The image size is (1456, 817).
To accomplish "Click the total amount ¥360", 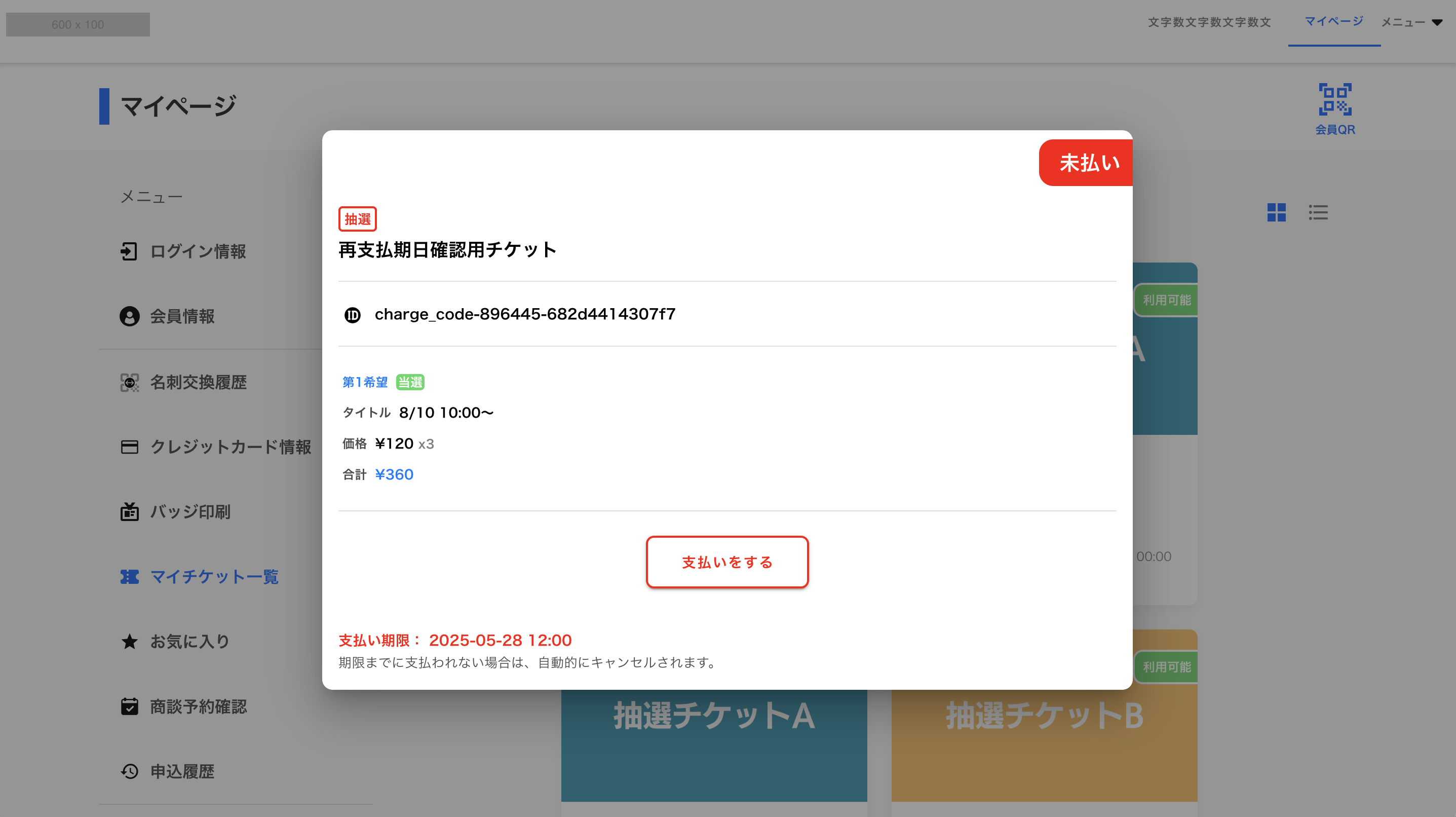I will click(x=394, y=474).
